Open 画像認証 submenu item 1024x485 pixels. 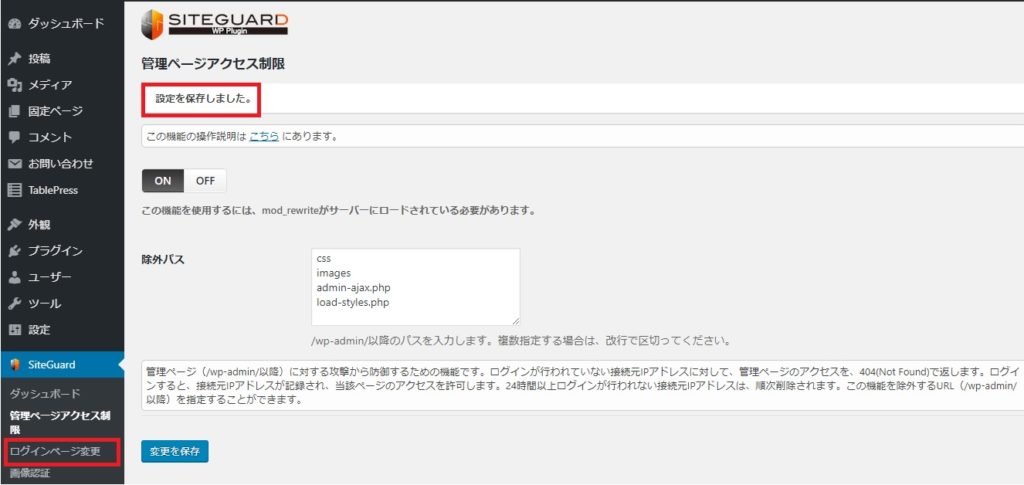pos(29,473)
